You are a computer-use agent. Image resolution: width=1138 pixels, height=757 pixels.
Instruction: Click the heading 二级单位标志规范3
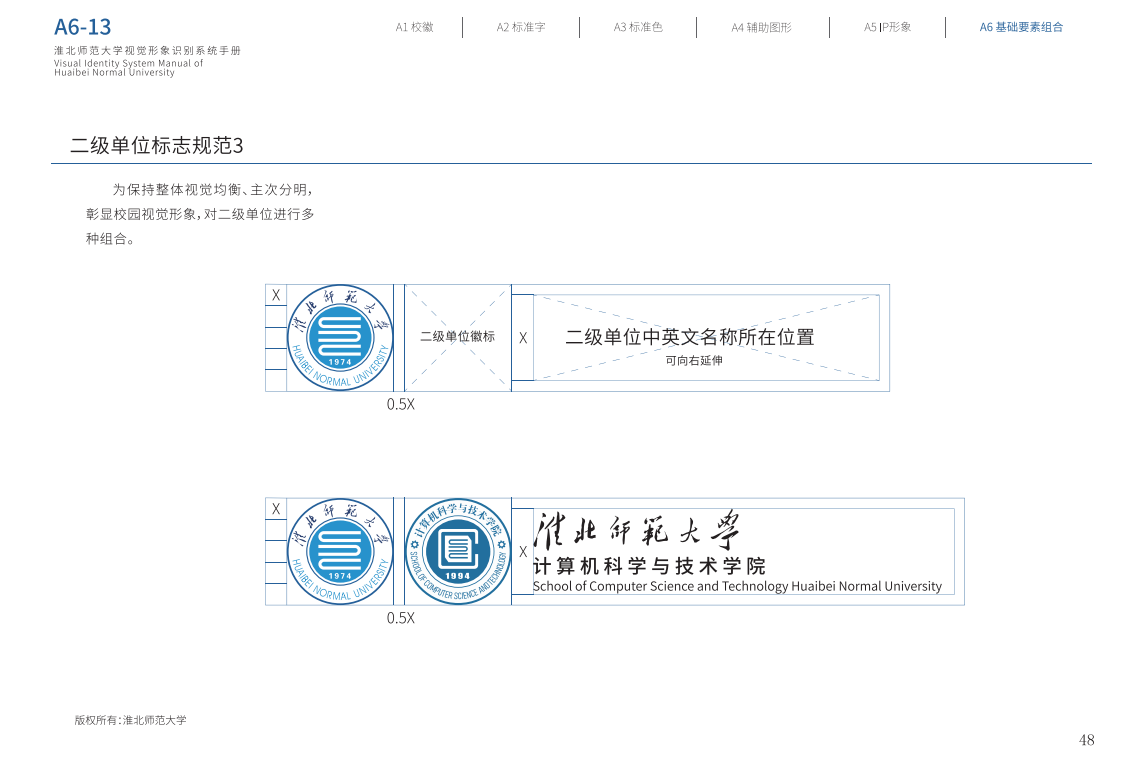[x=157, y=145]
